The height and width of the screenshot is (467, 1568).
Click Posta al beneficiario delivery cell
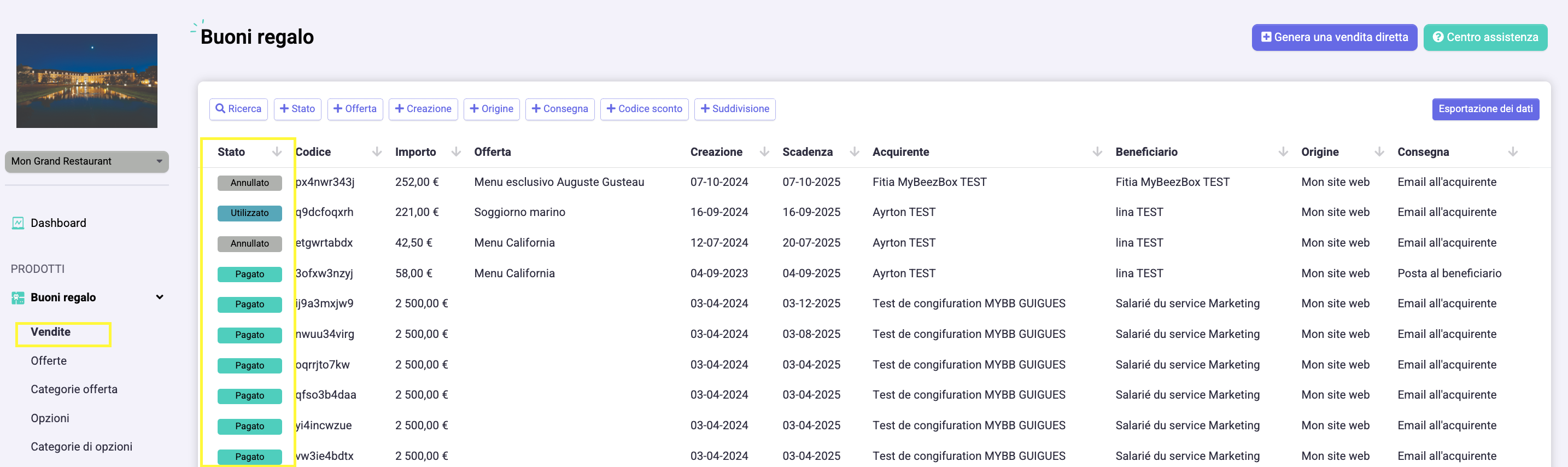click(x=1449, y=274)
